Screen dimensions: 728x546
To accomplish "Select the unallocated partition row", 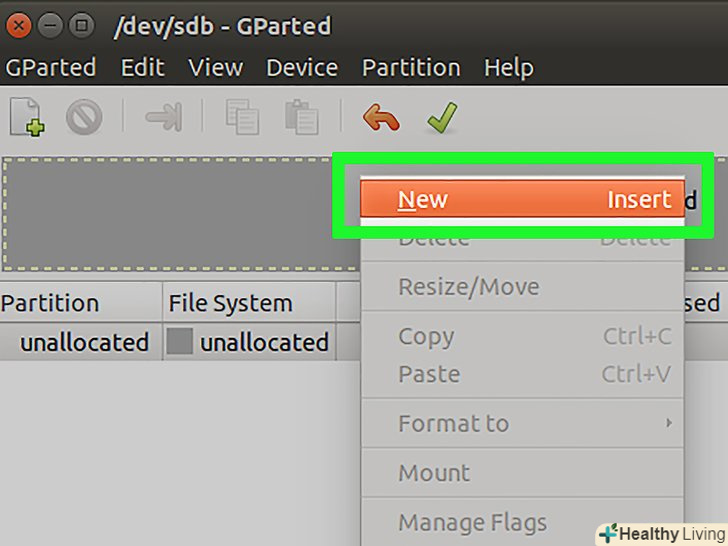I will (84, 342).
